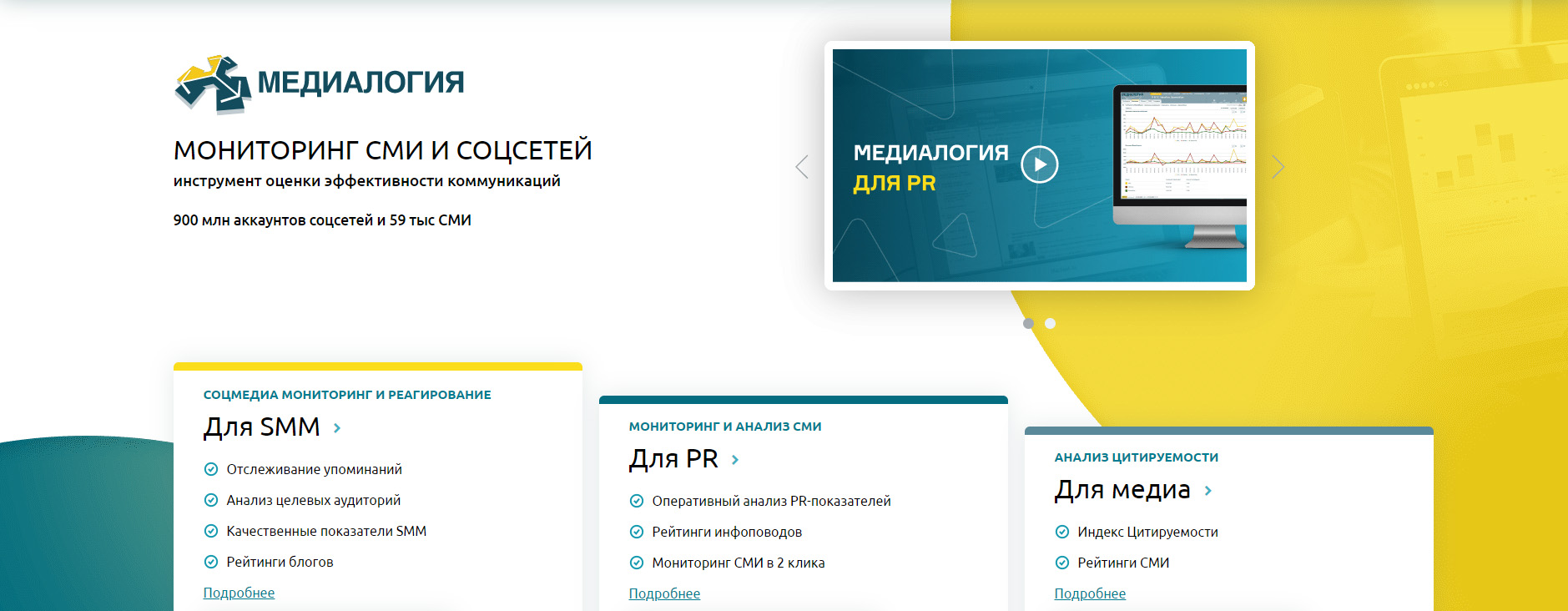Select the second carousel dot
The width and height of the screenshot is (1568, 611).
point(1050,323)
